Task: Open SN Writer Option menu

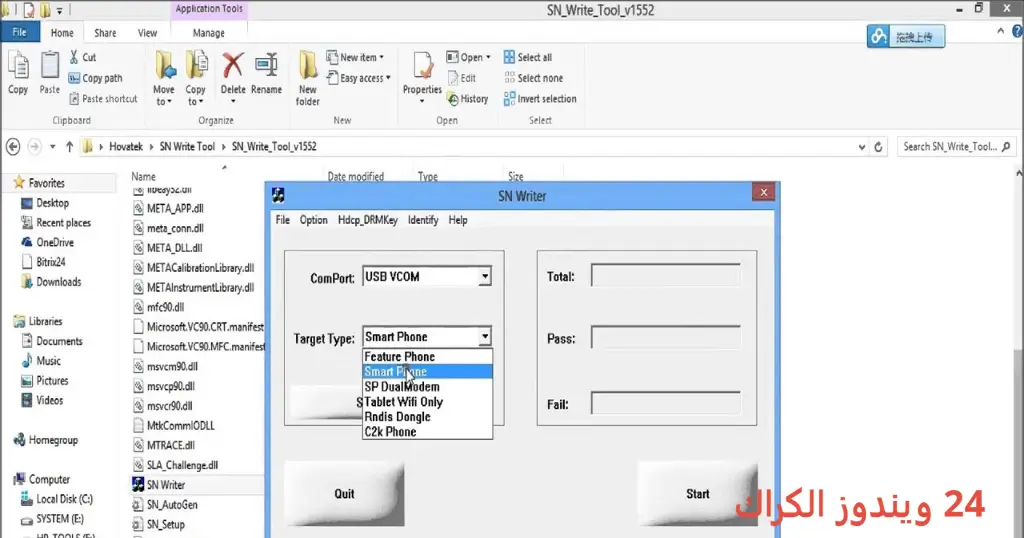Action: (x=313, y=220)
